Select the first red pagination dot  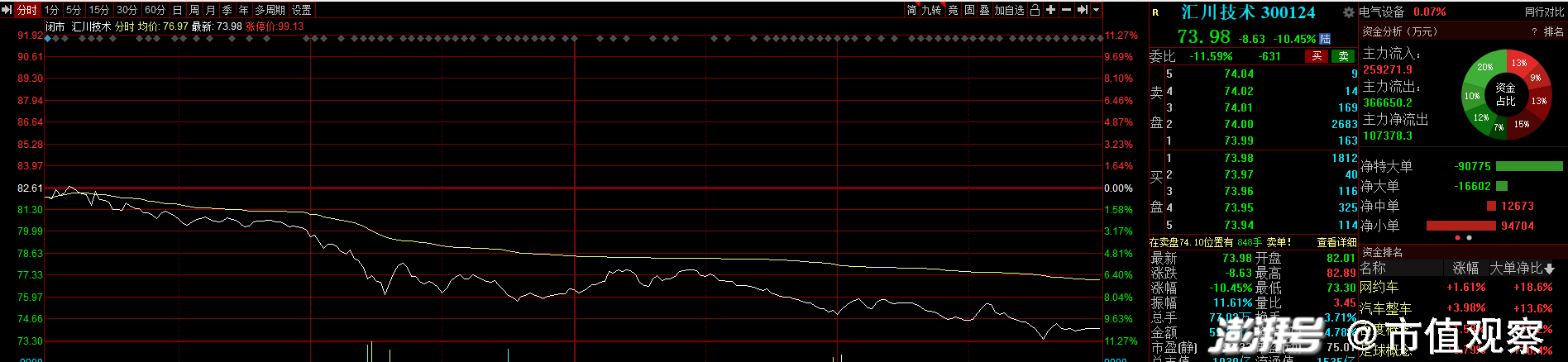click(1457, 238)
